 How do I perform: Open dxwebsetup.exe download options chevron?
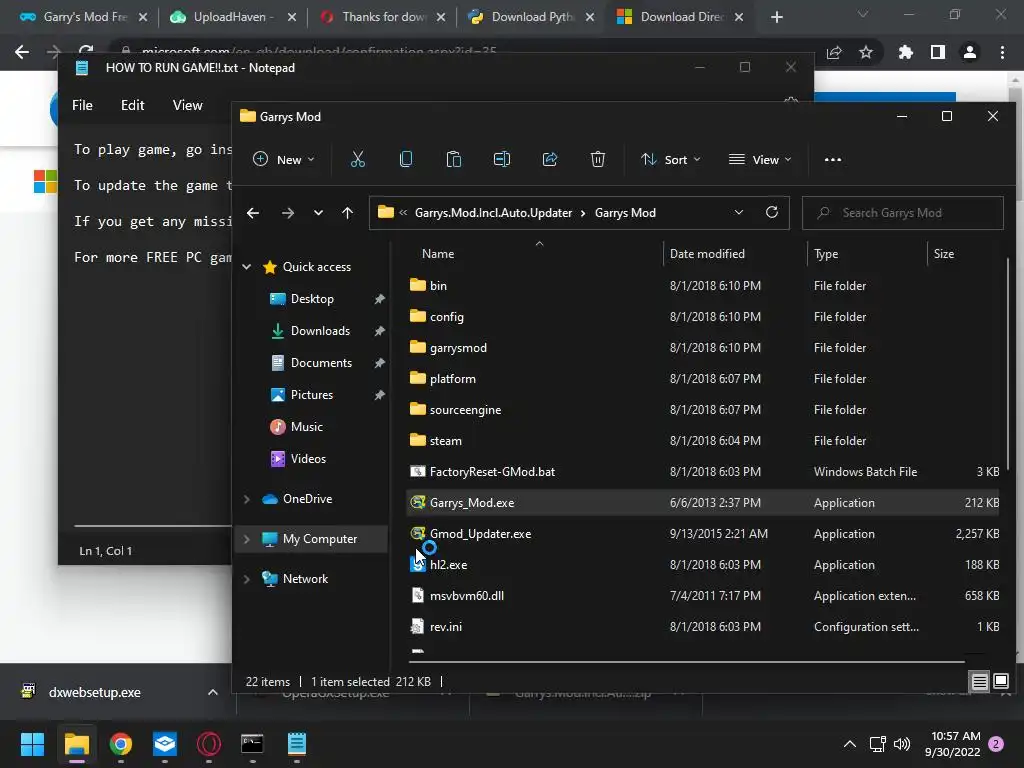click(213, 692)
